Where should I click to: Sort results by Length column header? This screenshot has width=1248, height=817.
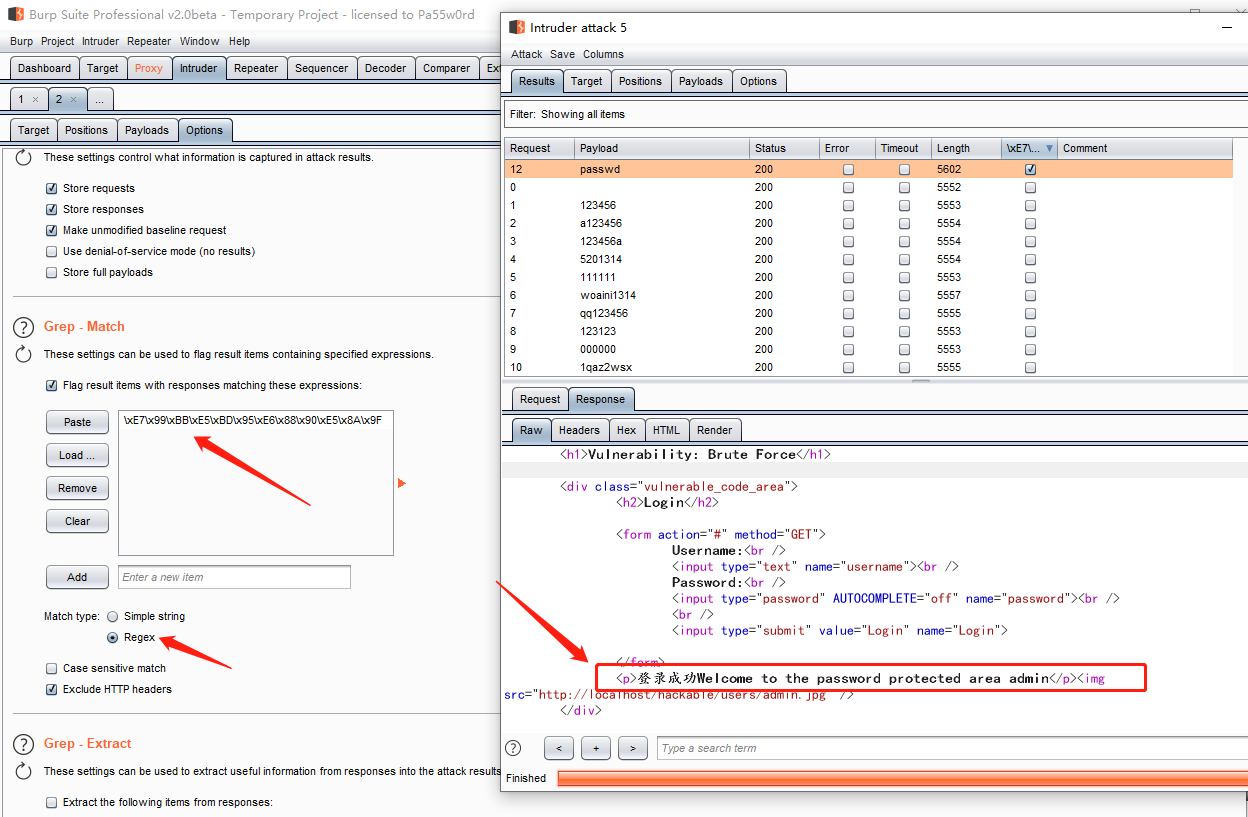tap(966, 148)
